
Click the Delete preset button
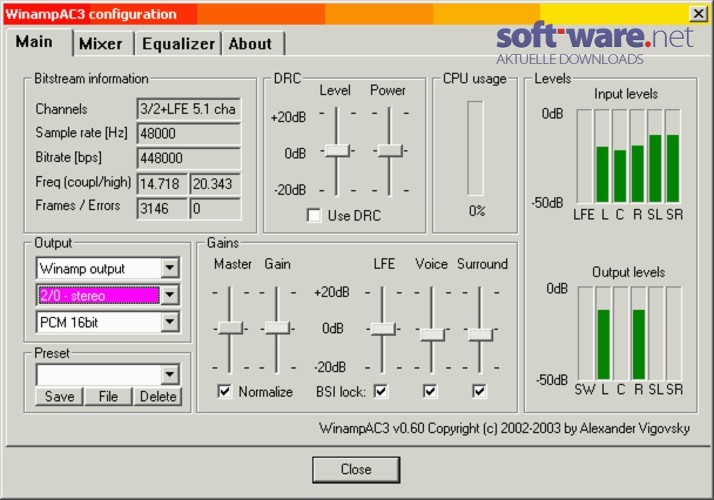(158, 396)
